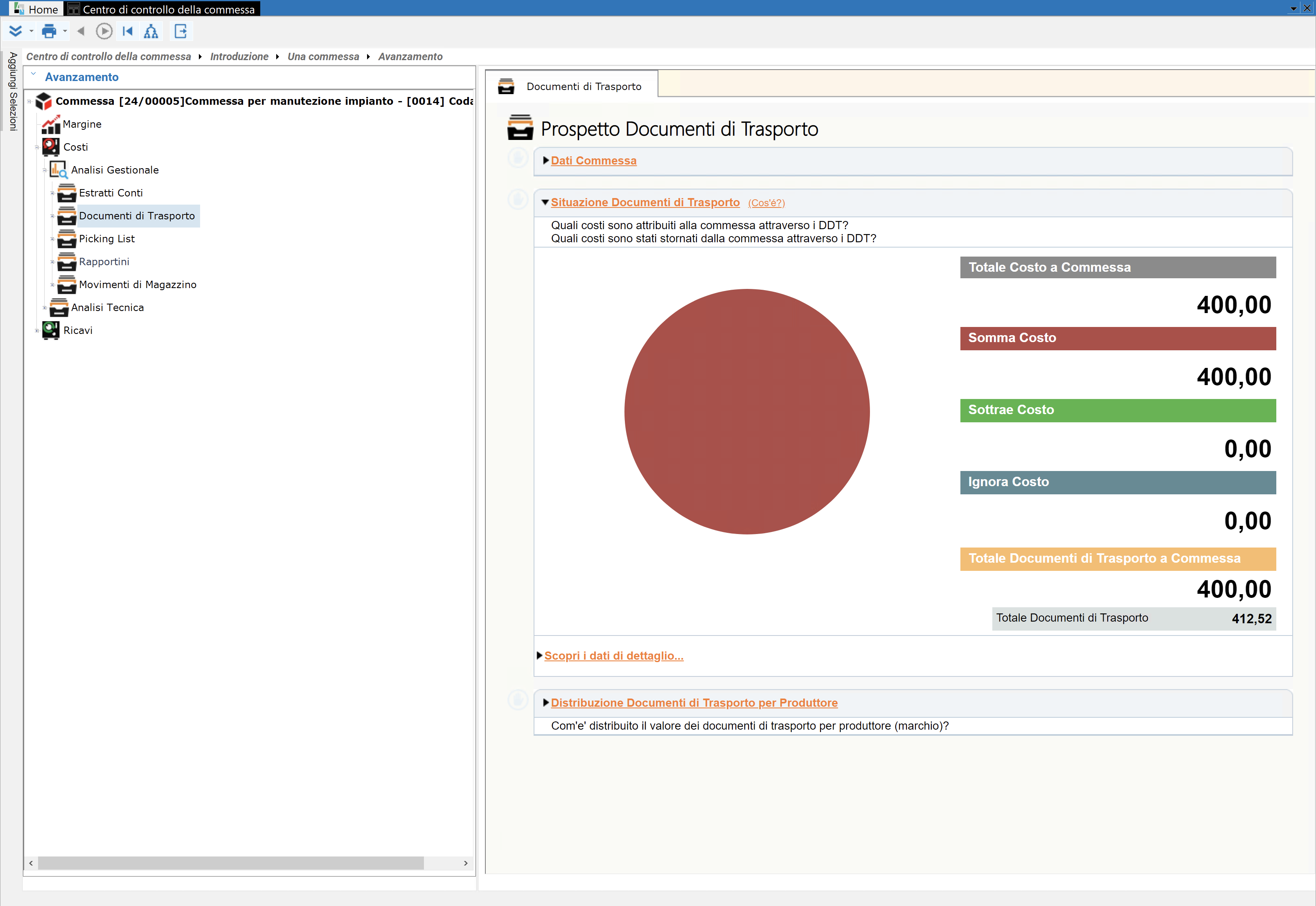Select Movimenti di Magazzino tree item

pyautogui.click(x=137, y=285)
